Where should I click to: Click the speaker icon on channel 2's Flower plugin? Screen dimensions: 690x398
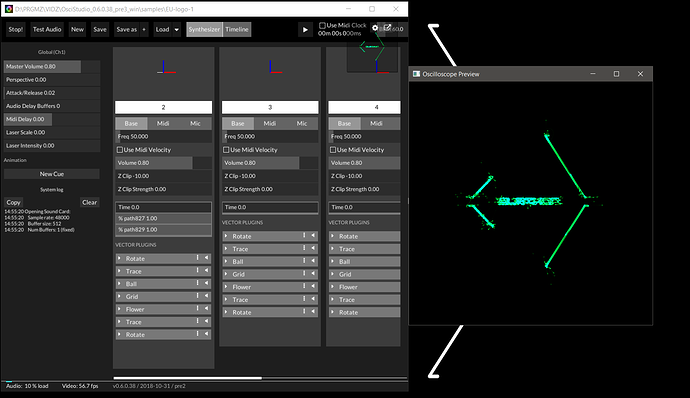tap(206, 309)
